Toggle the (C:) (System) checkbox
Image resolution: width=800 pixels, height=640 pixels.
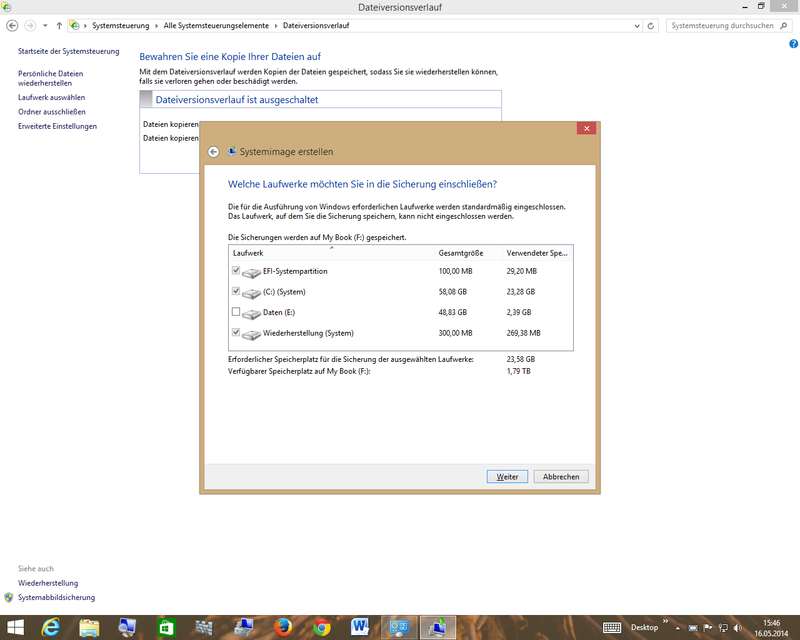click(x=236, y=291)
